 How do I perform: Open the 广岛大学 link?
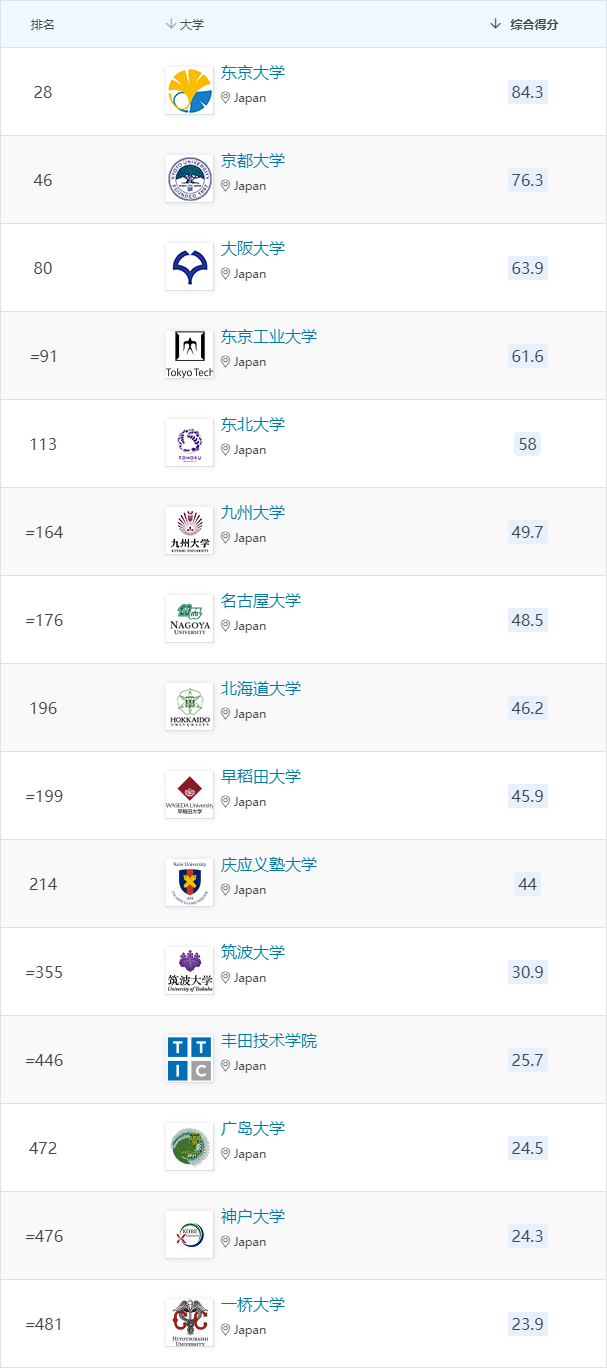pos(253,1129)
